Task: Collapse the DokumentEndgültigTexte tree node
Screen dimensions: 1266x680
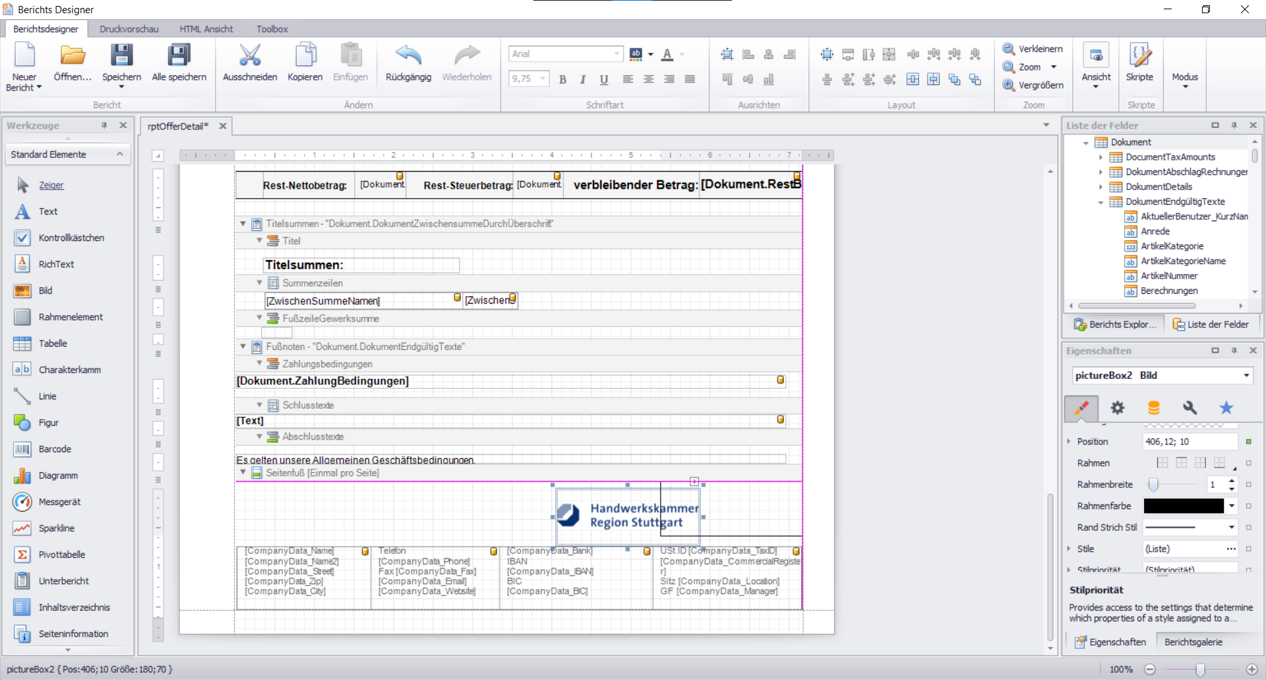Action: coord(1101,202)
